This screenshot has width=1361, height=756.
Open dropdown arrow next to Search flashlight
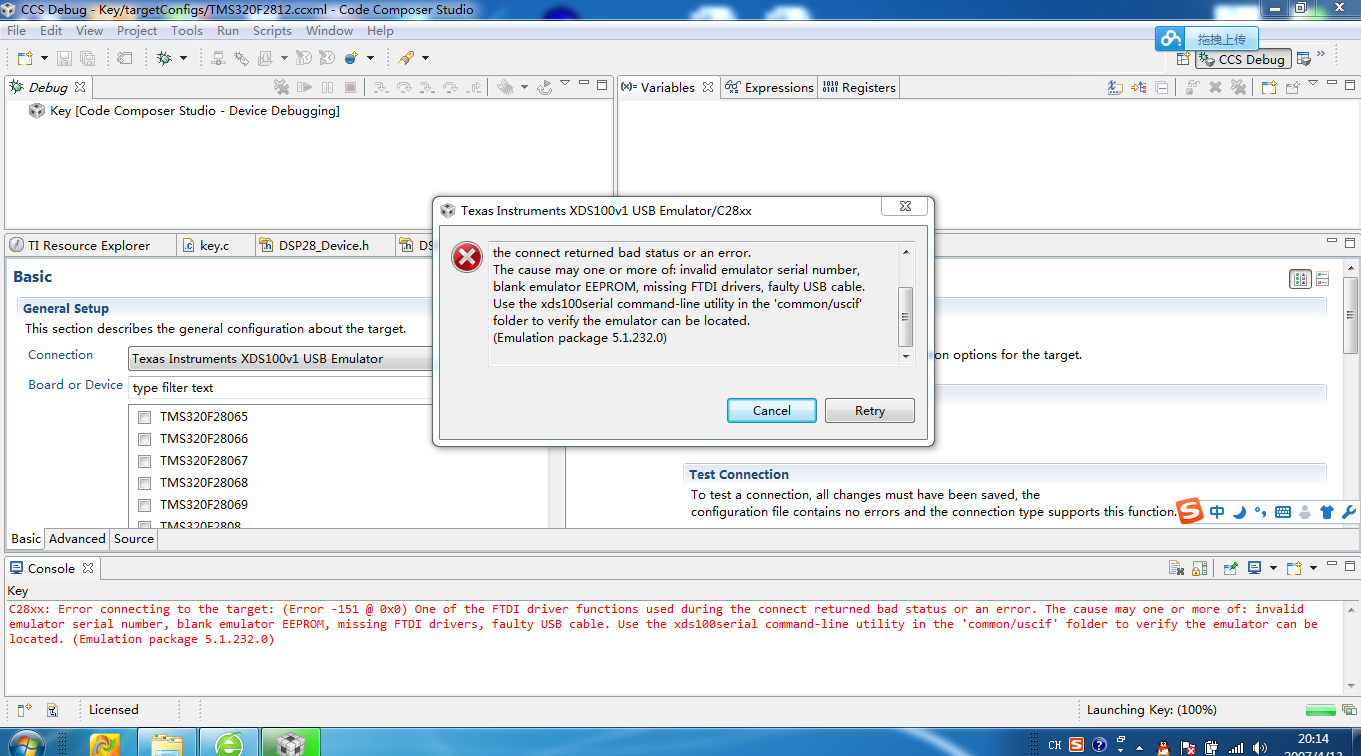[x=425, y=58]
